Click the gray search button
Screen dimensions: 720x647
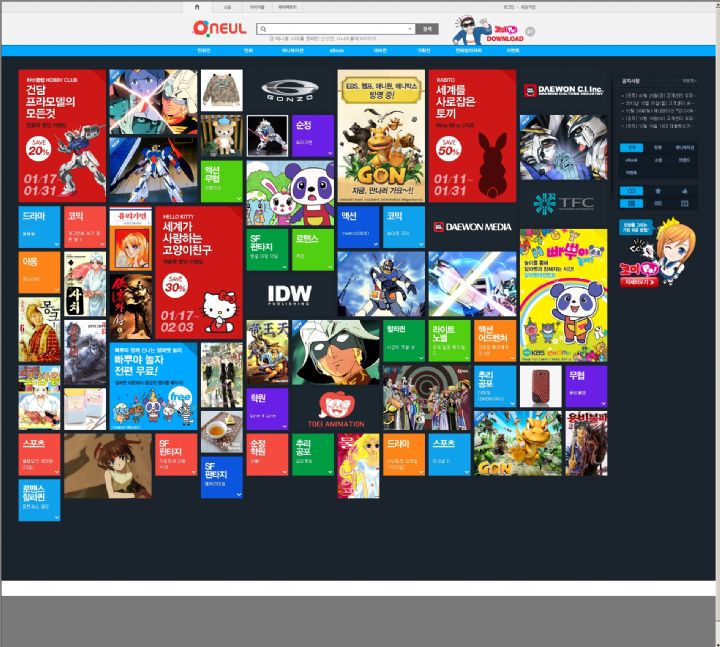[x=427, y=29]
